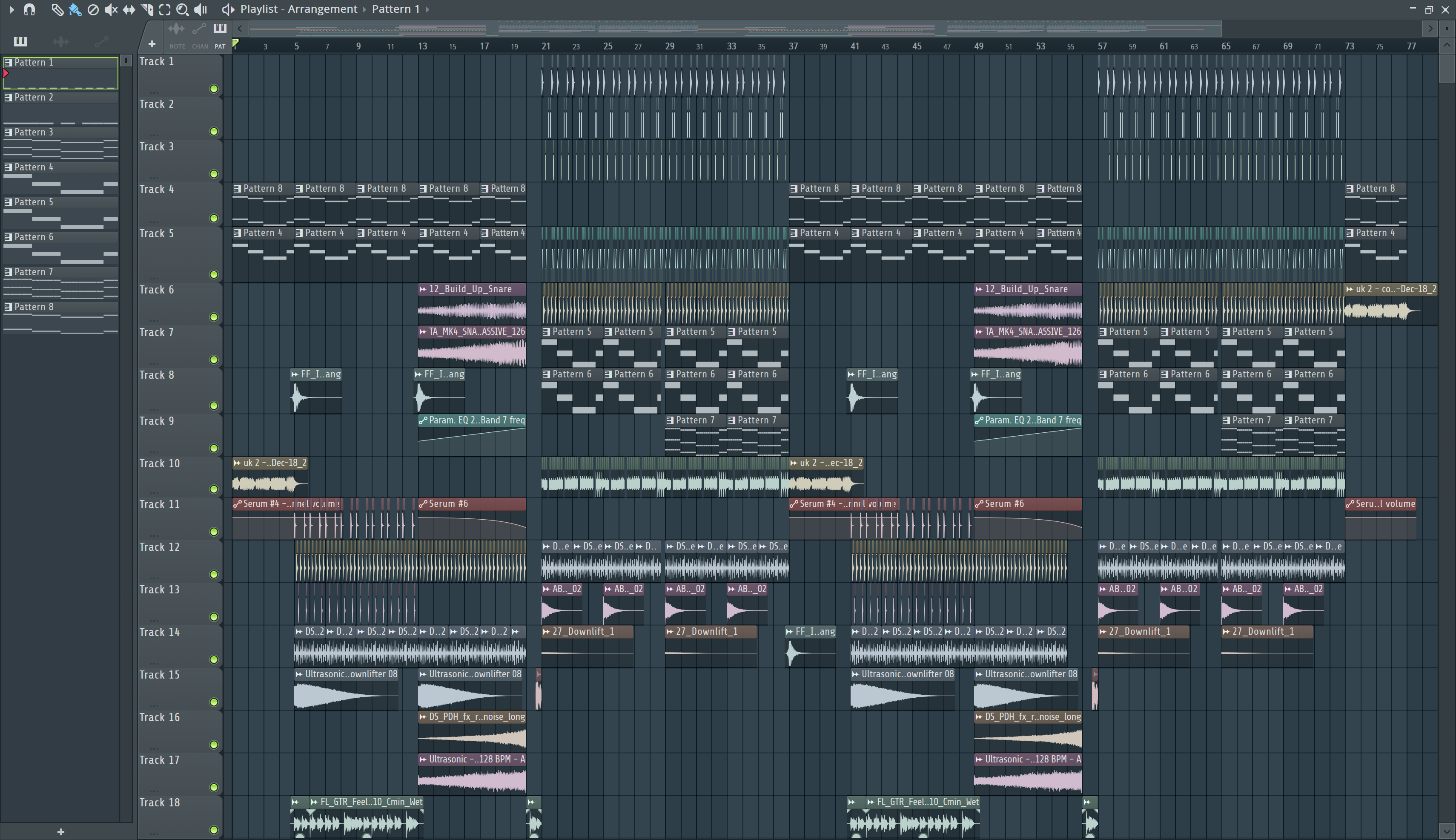The width and height of the screenshot is (1456, 840).
Task: Select the Select tool
Action: click(x=165, y=9)
